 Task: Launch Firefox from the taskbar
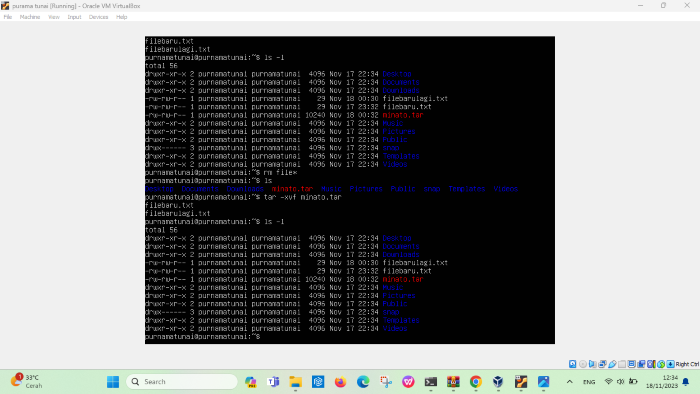[341, 382]
